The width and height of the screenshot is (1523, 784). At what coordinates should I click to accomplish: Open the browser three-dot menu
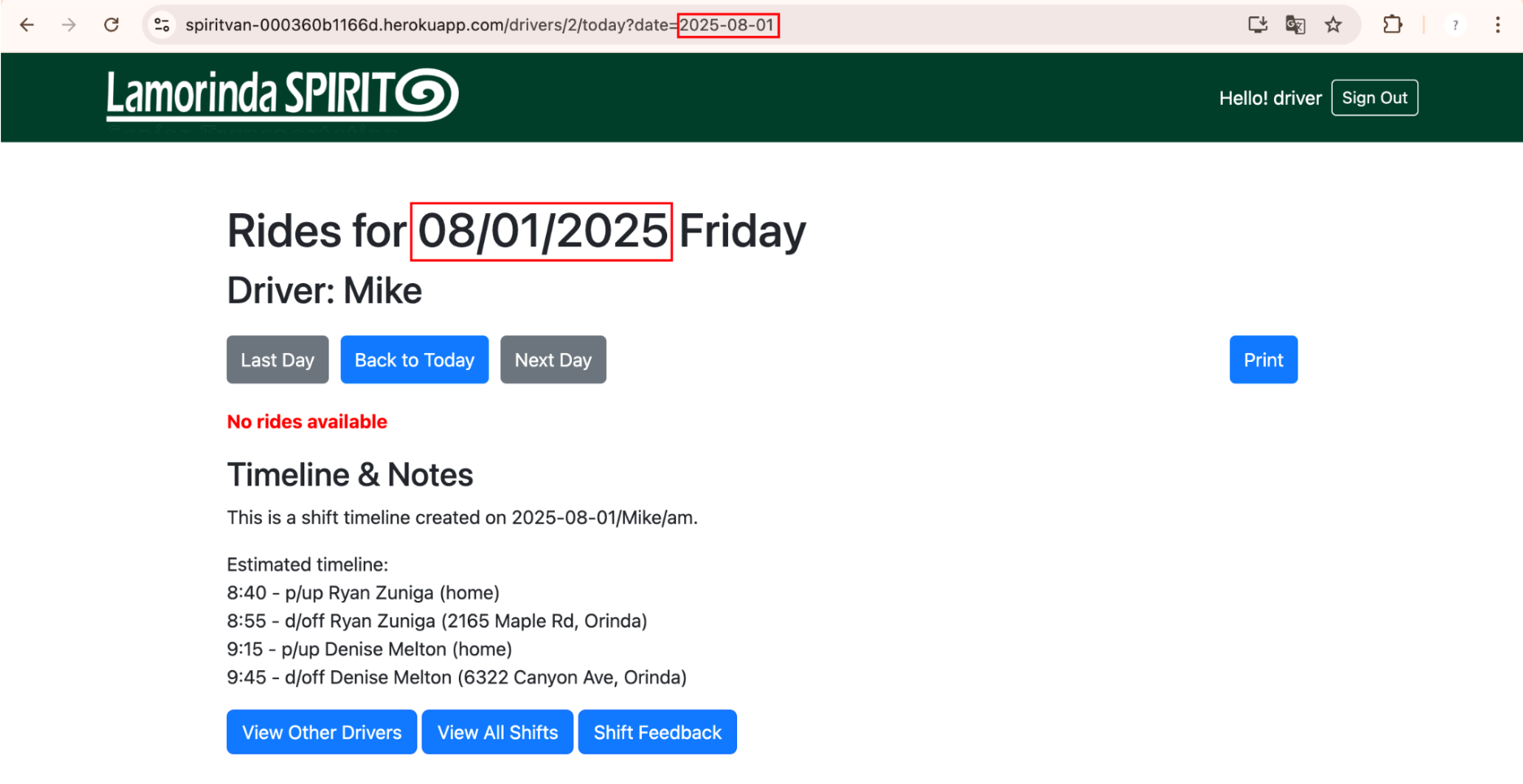click(x=1498, y=25)
